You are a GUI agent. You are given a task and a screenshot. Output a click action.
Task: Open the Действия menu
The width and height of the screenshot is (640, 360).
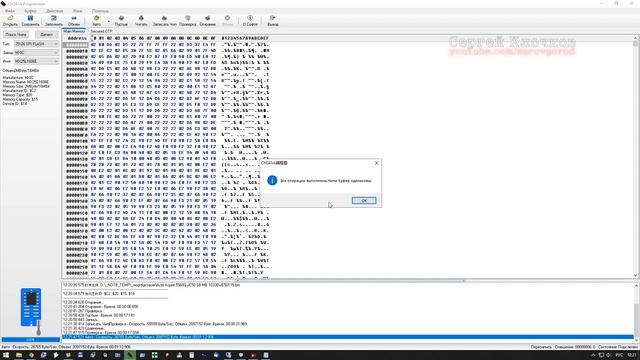coord(55,11)
